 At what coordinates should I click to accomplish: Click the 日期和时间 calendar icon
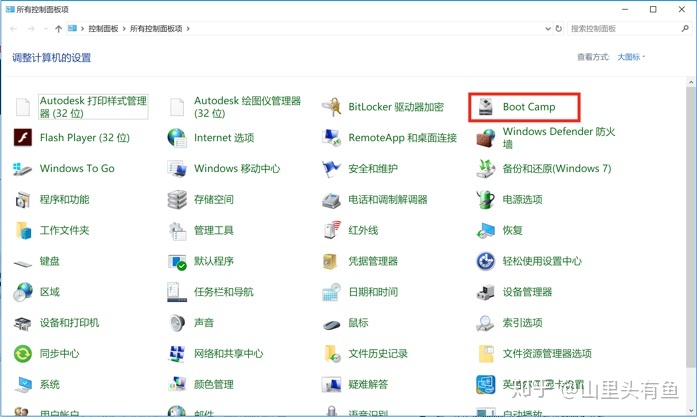pyautogui.click(x=332, y=292)
